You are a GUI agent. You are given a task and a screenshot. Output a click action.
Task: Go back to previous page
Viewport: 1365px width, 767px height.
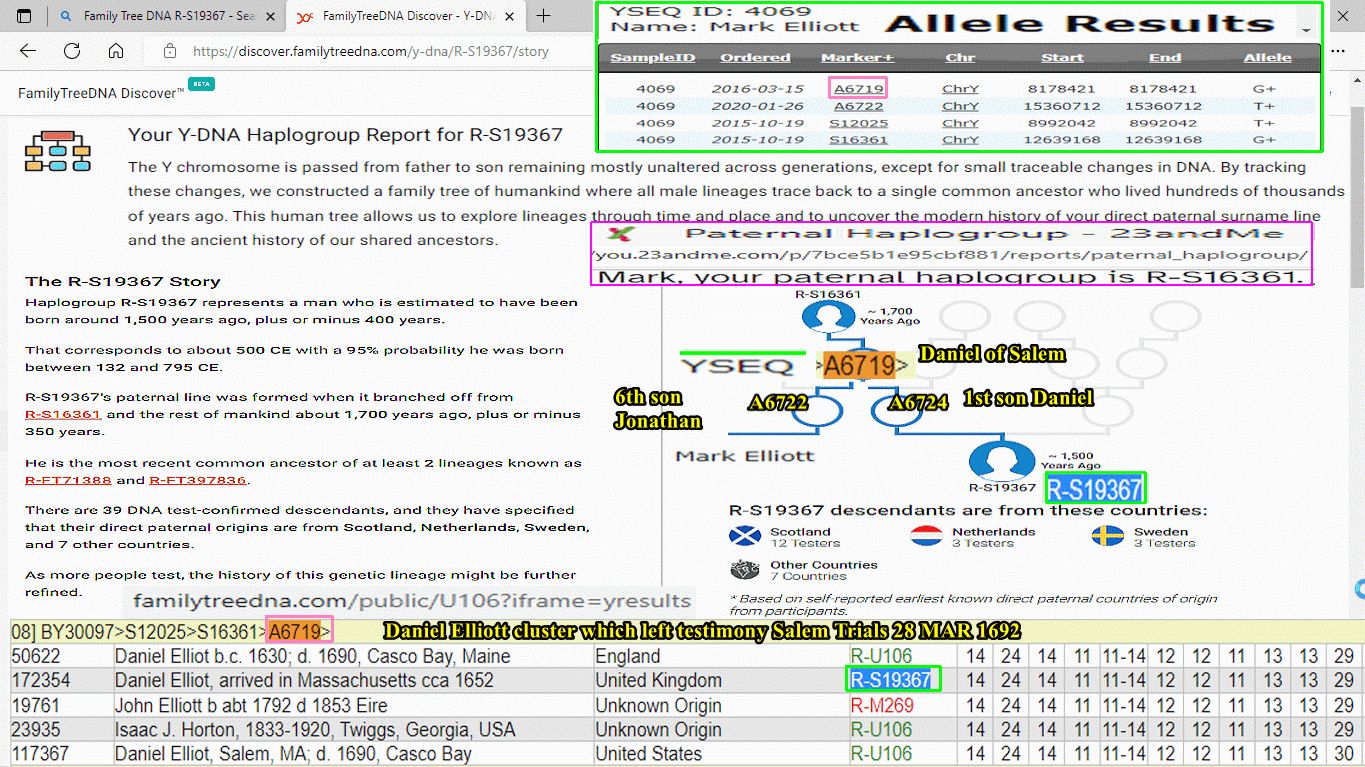[x=28, y=51]
